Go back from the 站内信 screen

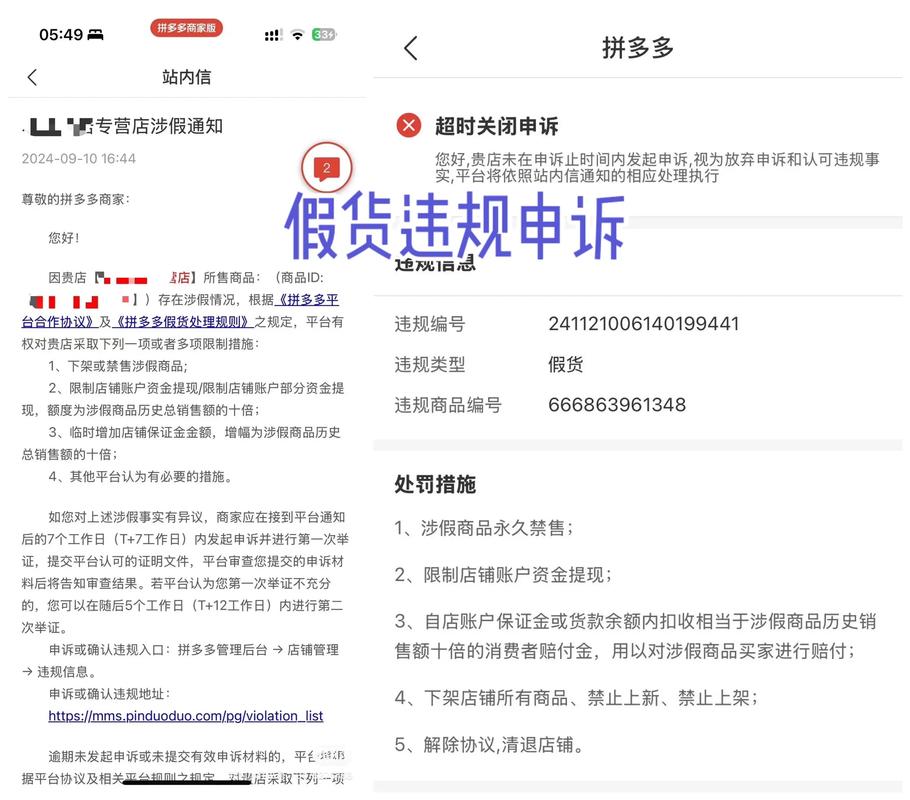pyautogui.click(x=32, y=77)
